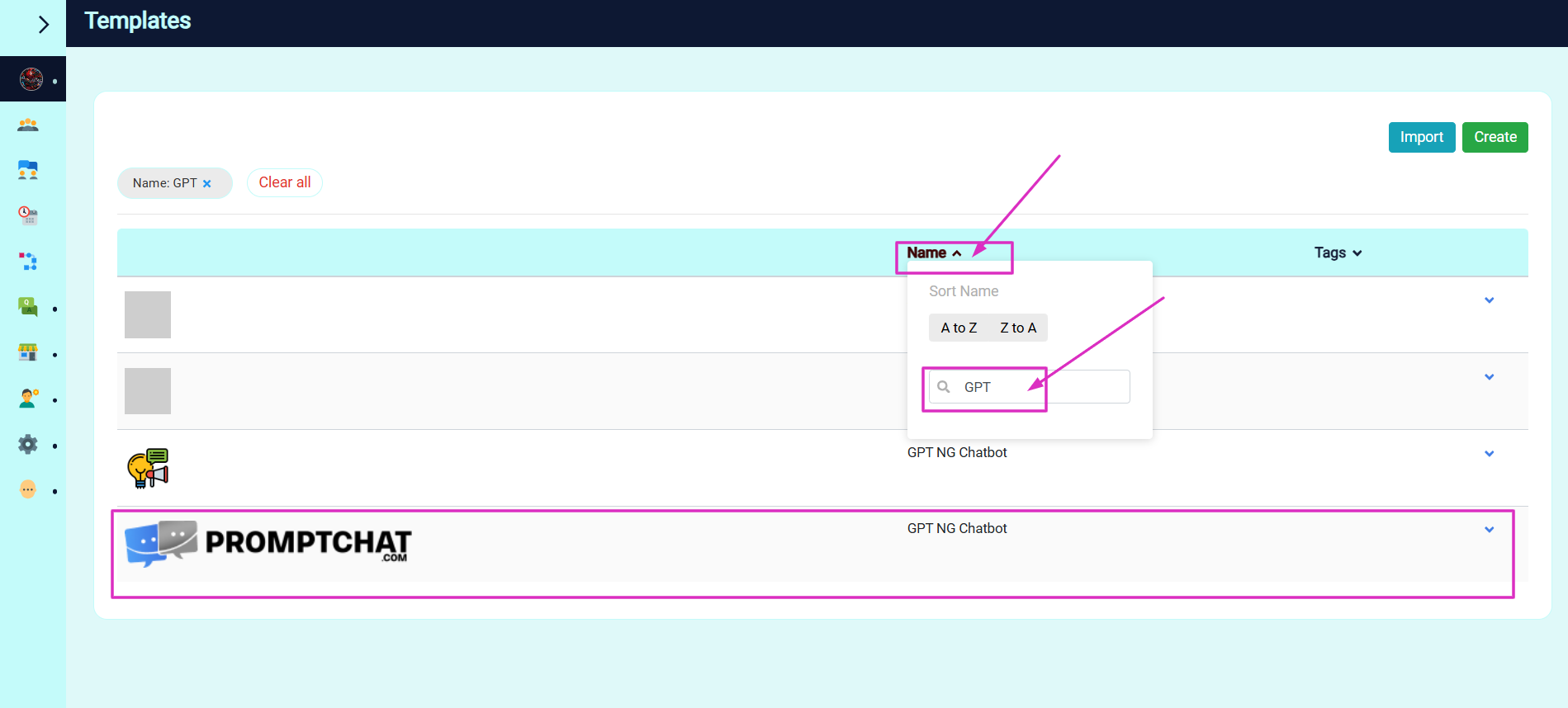Open the group of people icon in sidebar
Viewport: 1568px width, 708px height.
(28, 125)
